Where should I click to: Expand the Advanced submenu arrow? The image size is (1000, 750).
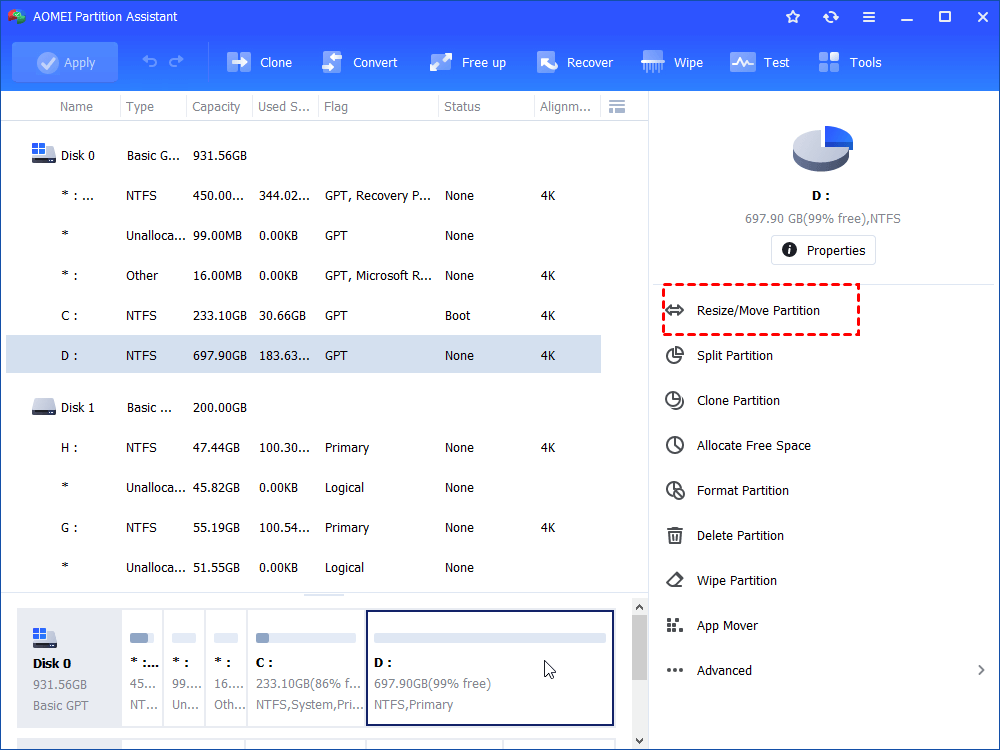pyautogui.click(x=981, y=670)
